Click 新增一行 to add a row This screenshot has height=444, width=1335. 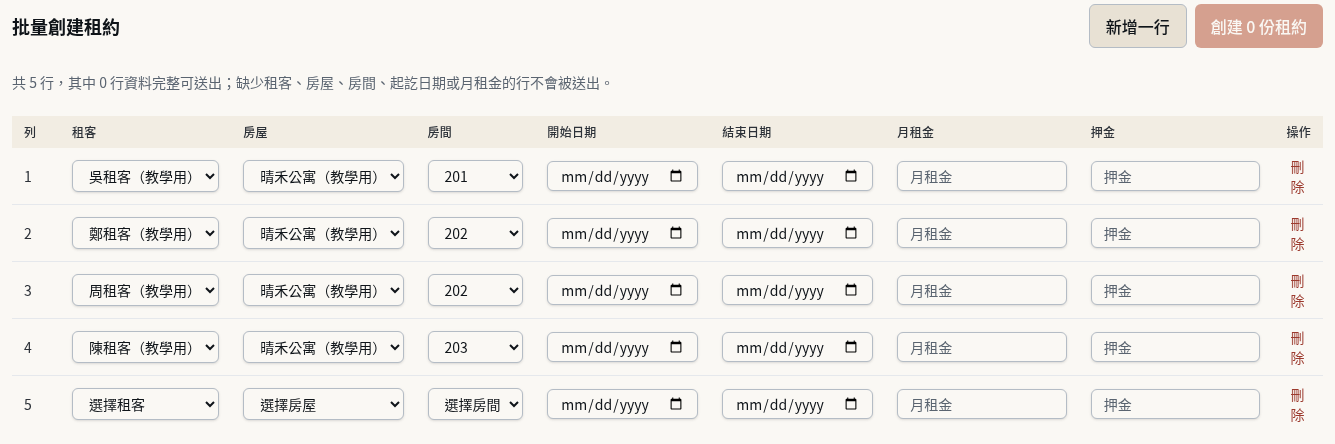(x=1137, y=27)
